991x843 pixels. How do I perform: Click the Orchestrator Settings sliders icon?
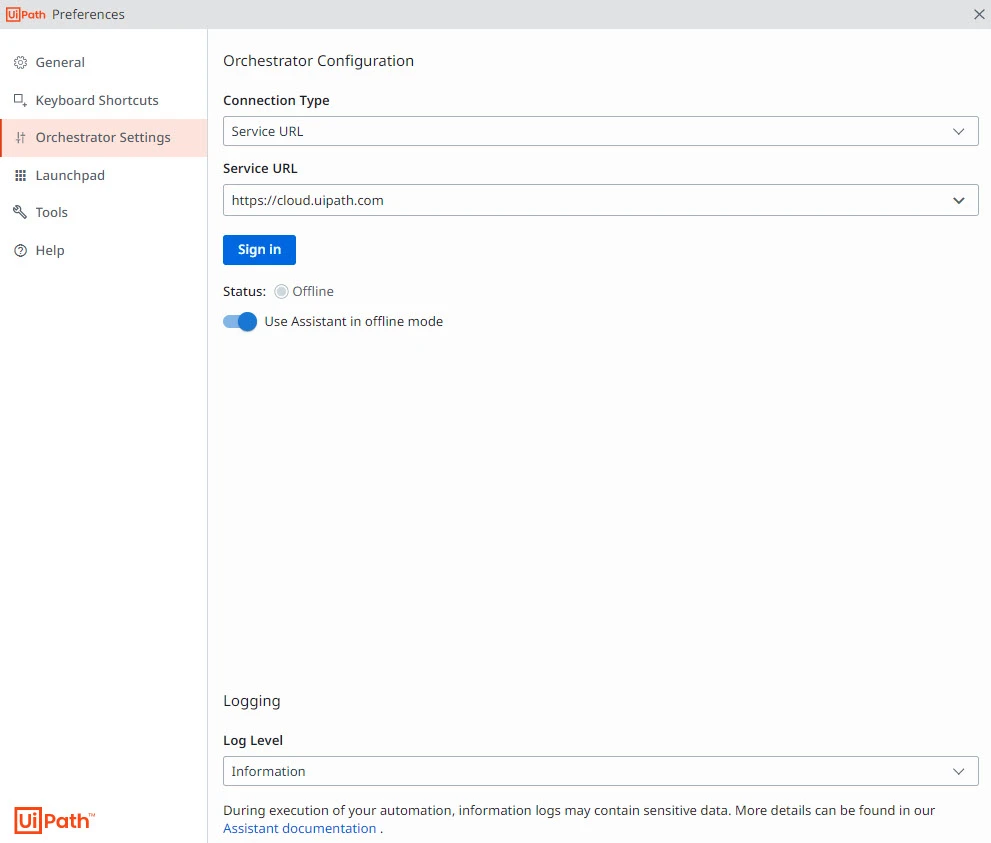click(20, 138)
